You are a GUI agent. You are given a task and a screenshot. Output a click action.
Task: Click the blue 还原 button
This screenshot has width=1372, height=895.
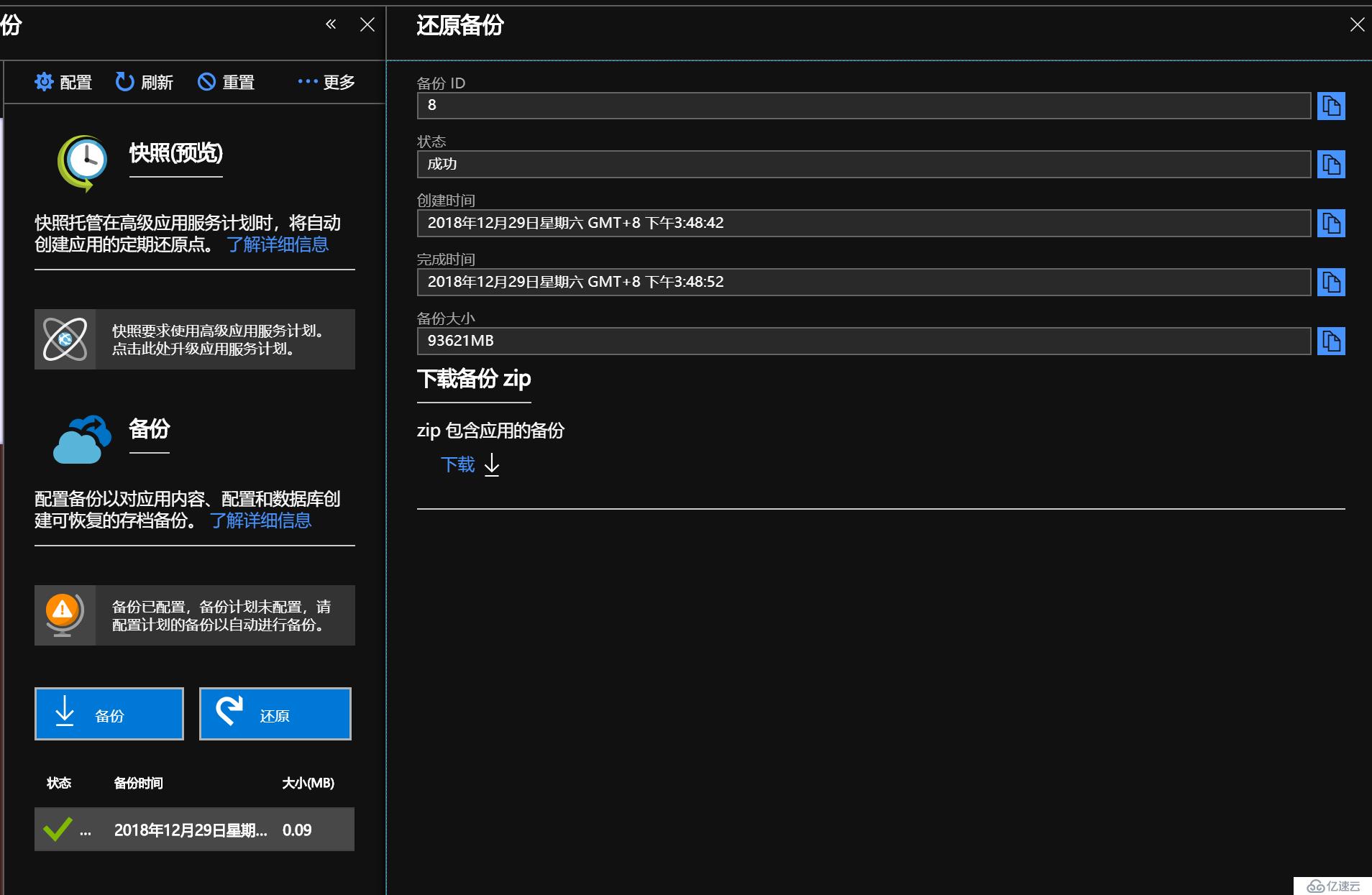tap(275, 714)
